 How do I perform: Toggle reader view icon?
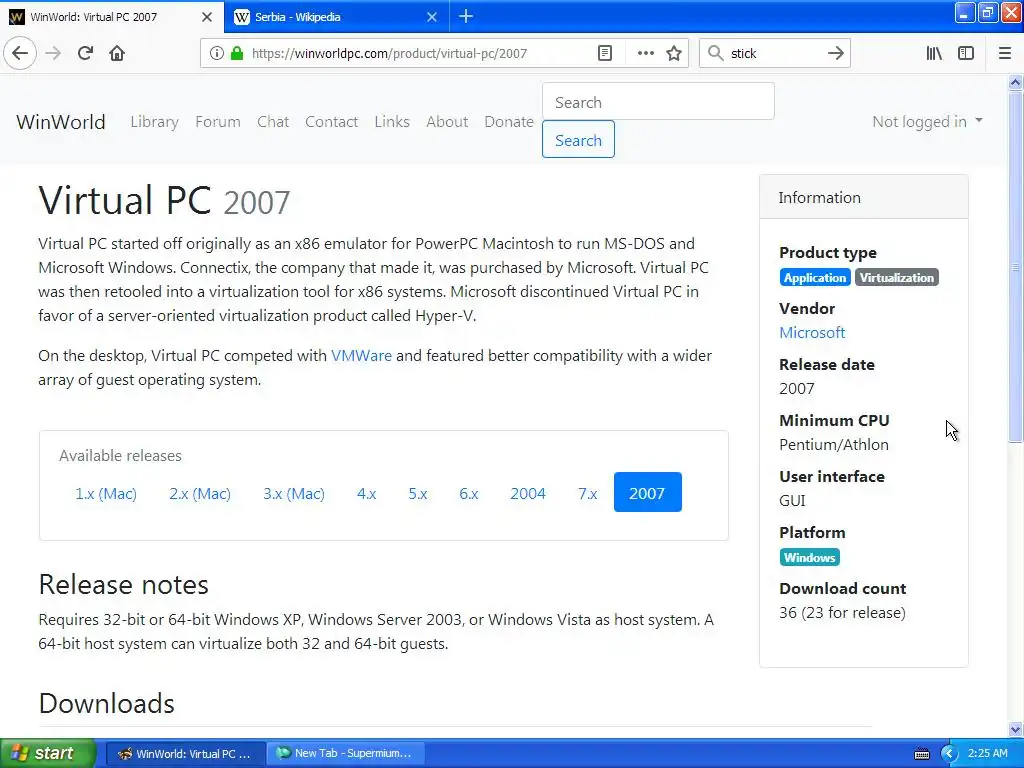point(605,54)
